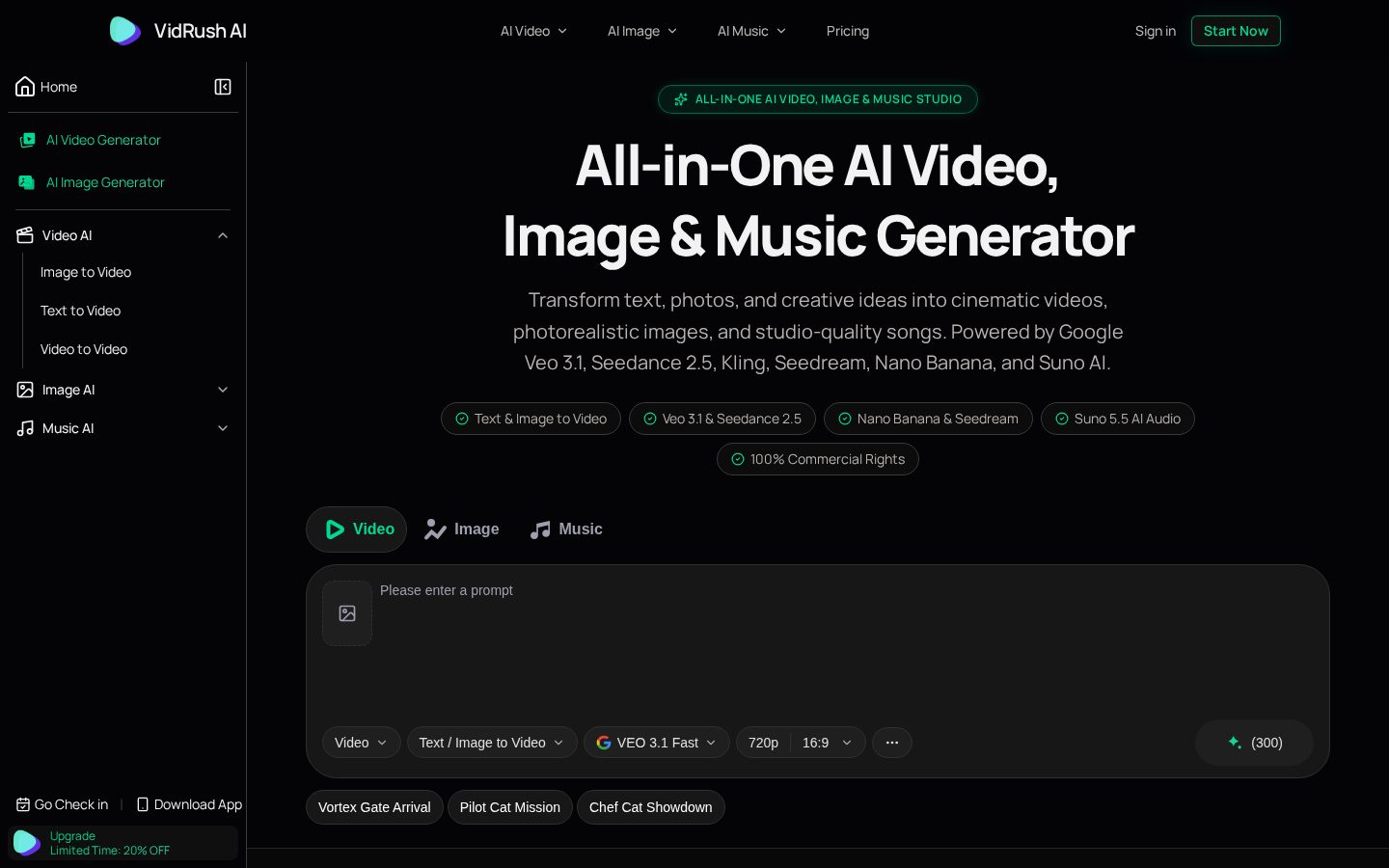
Task: Click the Nano Banana & Seedream badge
Action: point(928,419)
